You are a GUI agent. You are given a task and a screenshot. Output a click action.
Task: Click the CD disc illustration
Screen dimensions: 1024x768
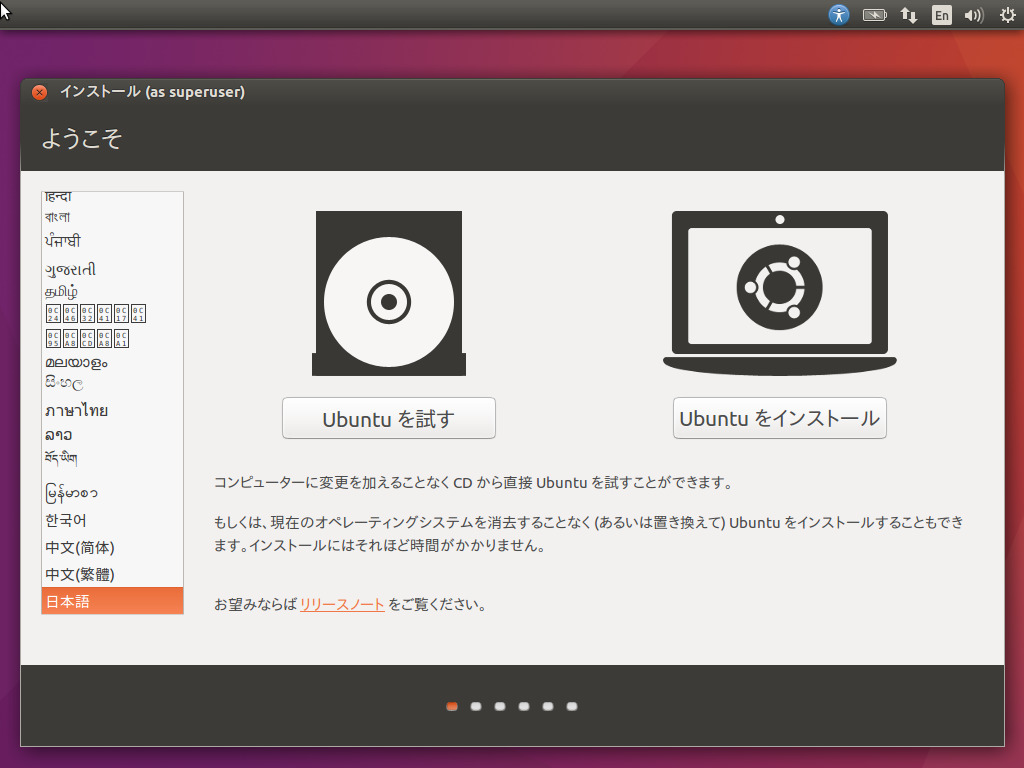[389, 293]
